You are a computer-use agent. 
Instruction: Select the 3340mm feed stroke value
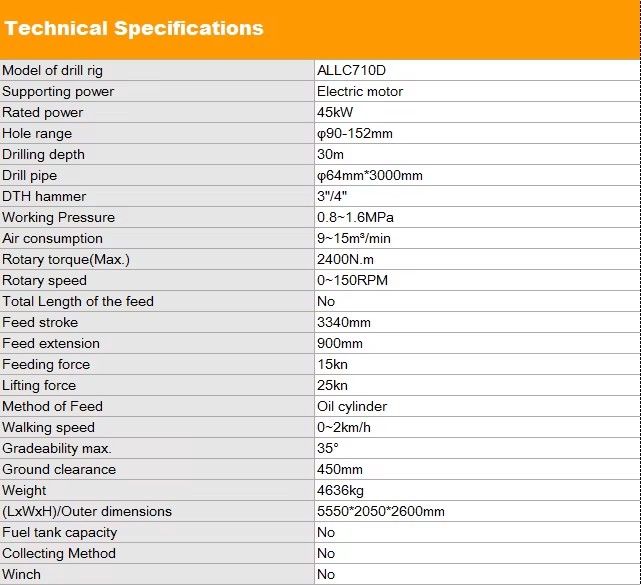(344, 323)
